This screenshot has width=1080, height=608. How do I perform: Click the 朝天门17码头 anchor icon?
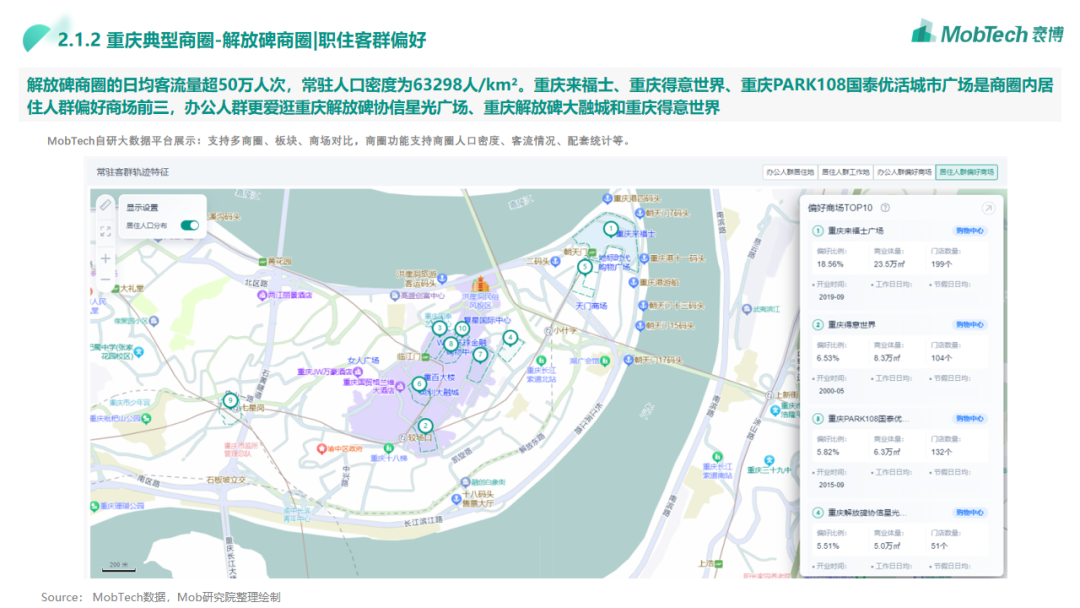click(x=627, y=360)
